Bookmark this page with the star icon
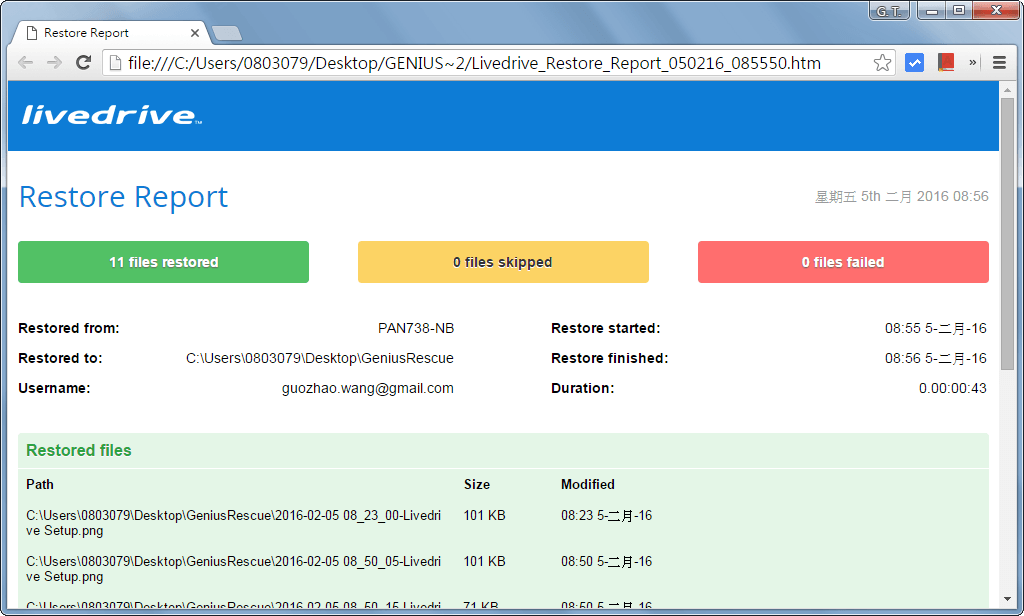 click(x=882, y=63)
